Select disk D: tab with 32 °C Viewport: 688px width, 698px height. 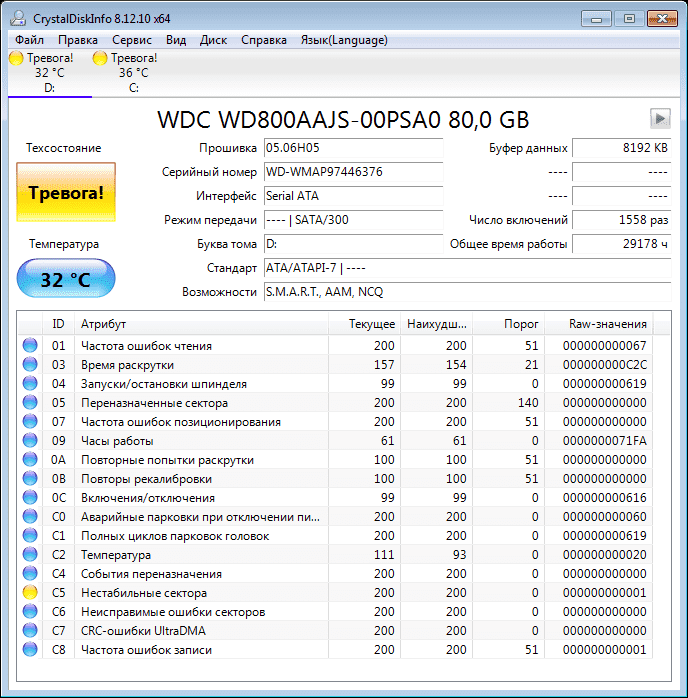click(x=49, y=73)
